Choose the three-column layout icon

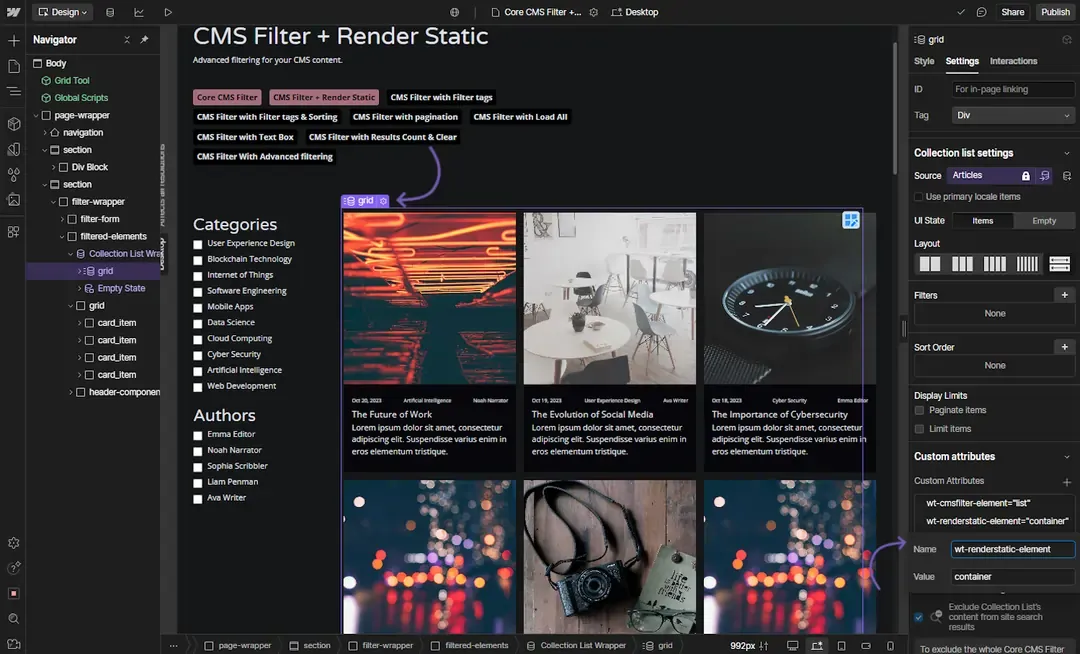coord(962,264)
